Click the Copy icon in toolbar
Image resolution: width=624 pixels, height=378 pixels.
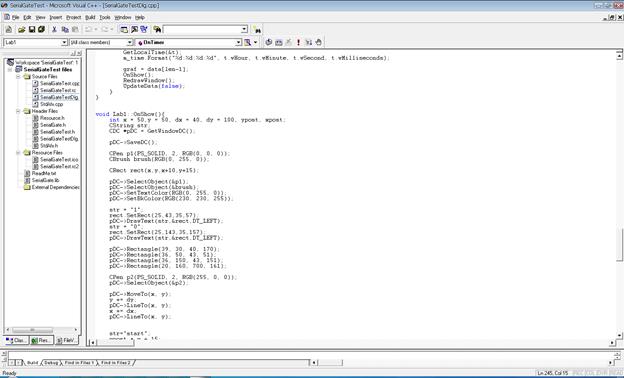click(65, 29)
